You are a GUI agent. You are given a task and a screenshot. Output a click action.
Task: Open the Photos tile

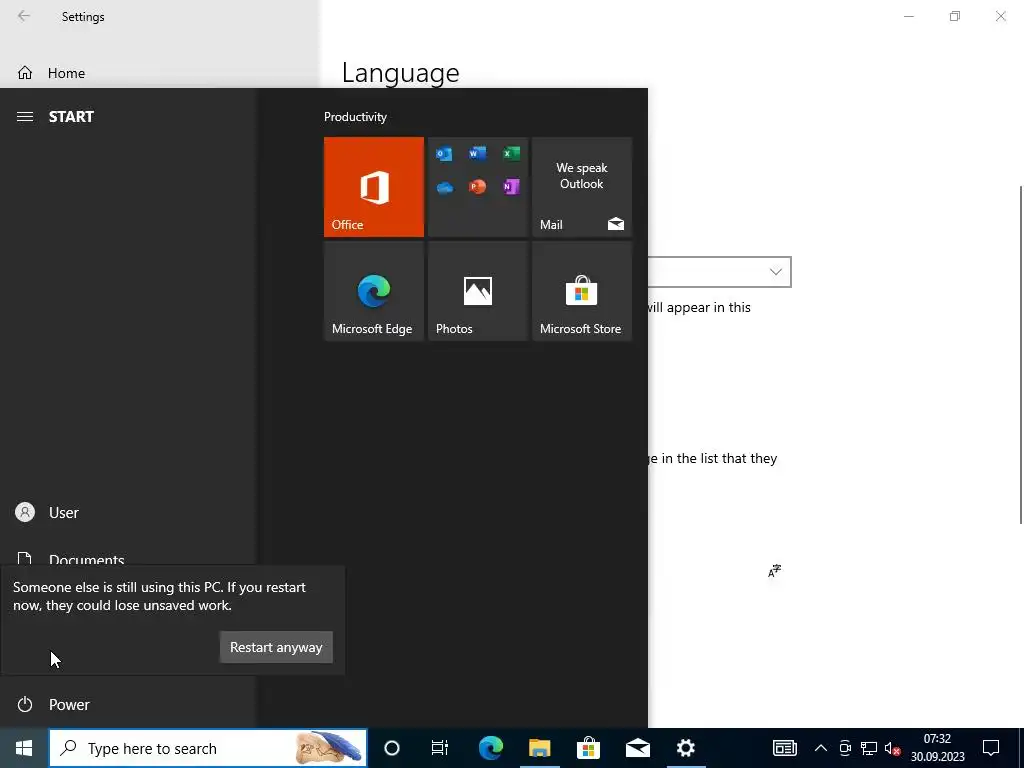(x=477, y=291)
